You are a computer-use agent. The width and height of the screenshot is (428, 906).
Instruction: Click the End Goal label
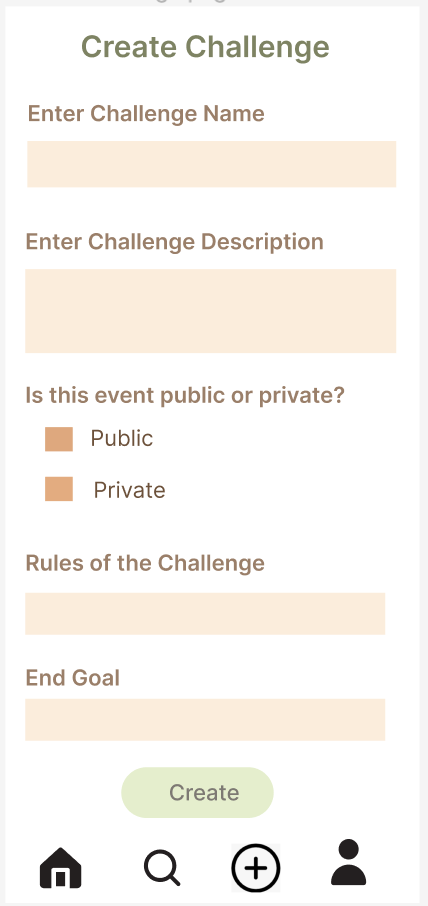click(73, 678)
